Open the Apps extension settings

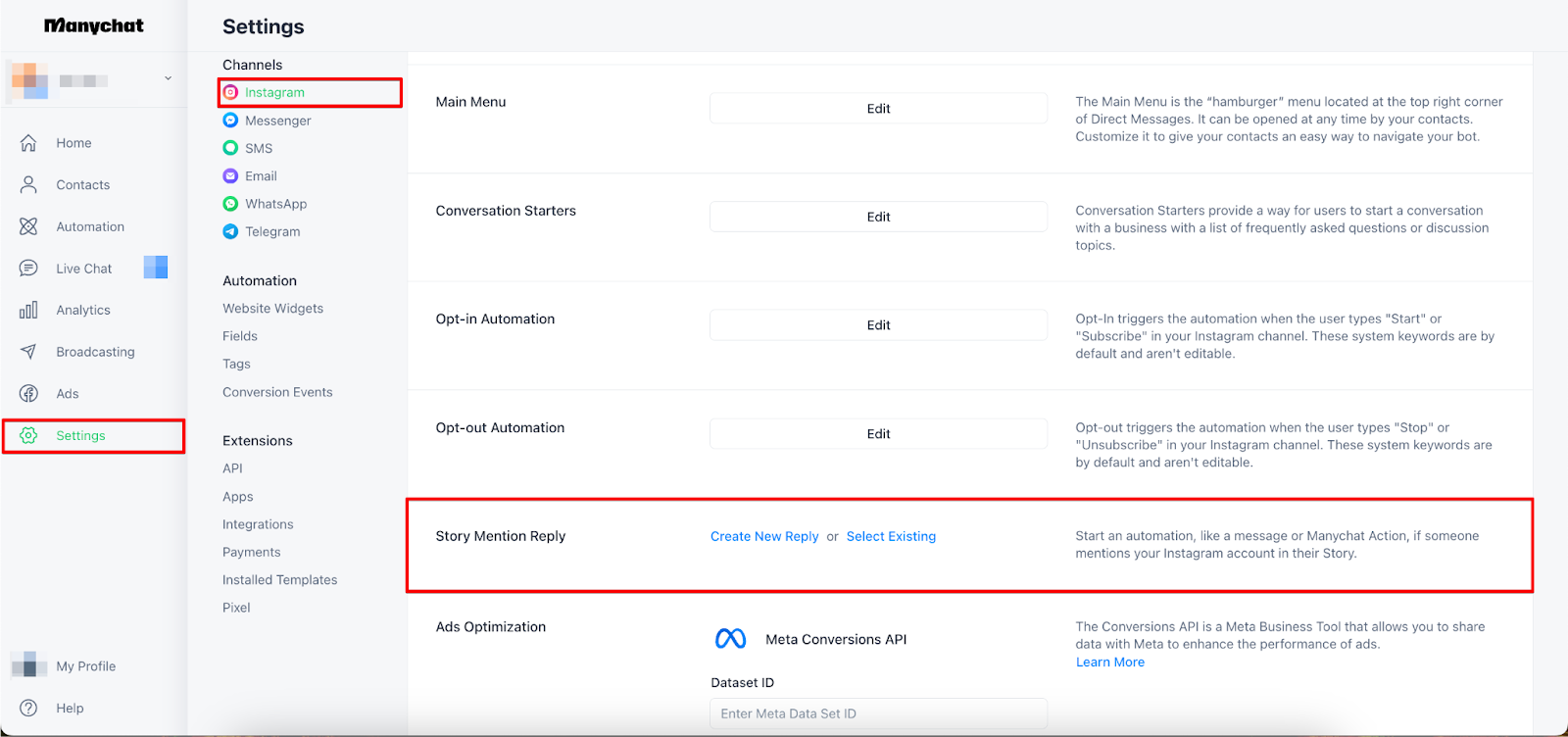(x=238, y=497)
